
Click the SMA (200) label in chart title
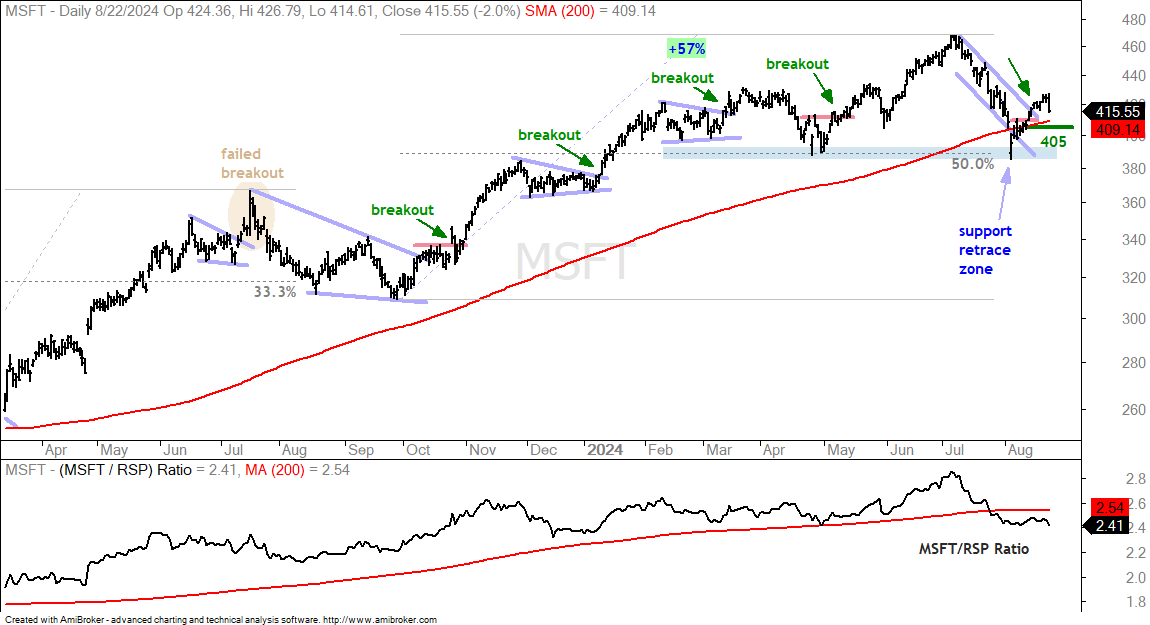click(560, 11)
